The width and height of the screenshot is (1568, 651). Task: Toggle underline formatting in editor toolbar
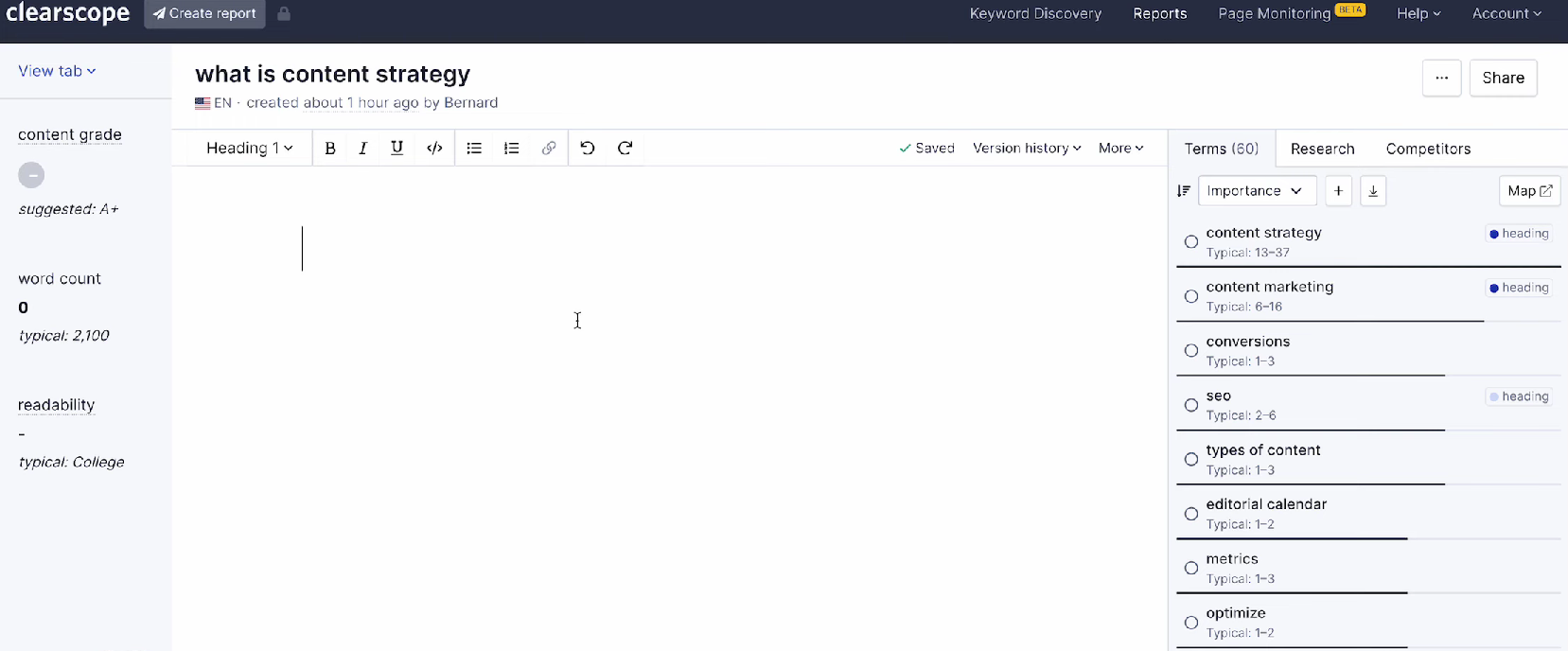click(x=396, y=149)
